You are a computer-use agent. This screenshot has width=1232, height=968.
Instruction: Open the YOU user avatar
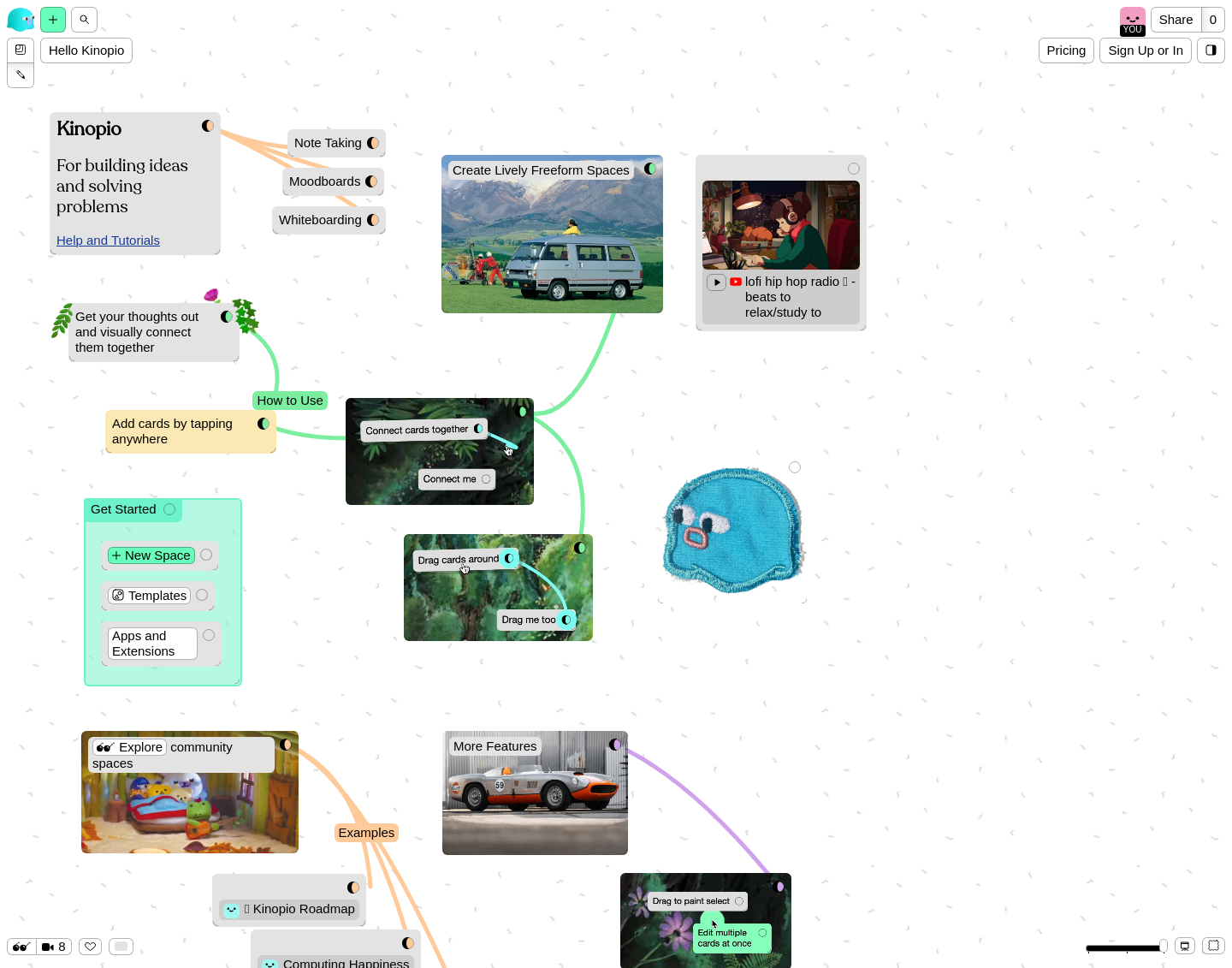(x=1133, y=21)
